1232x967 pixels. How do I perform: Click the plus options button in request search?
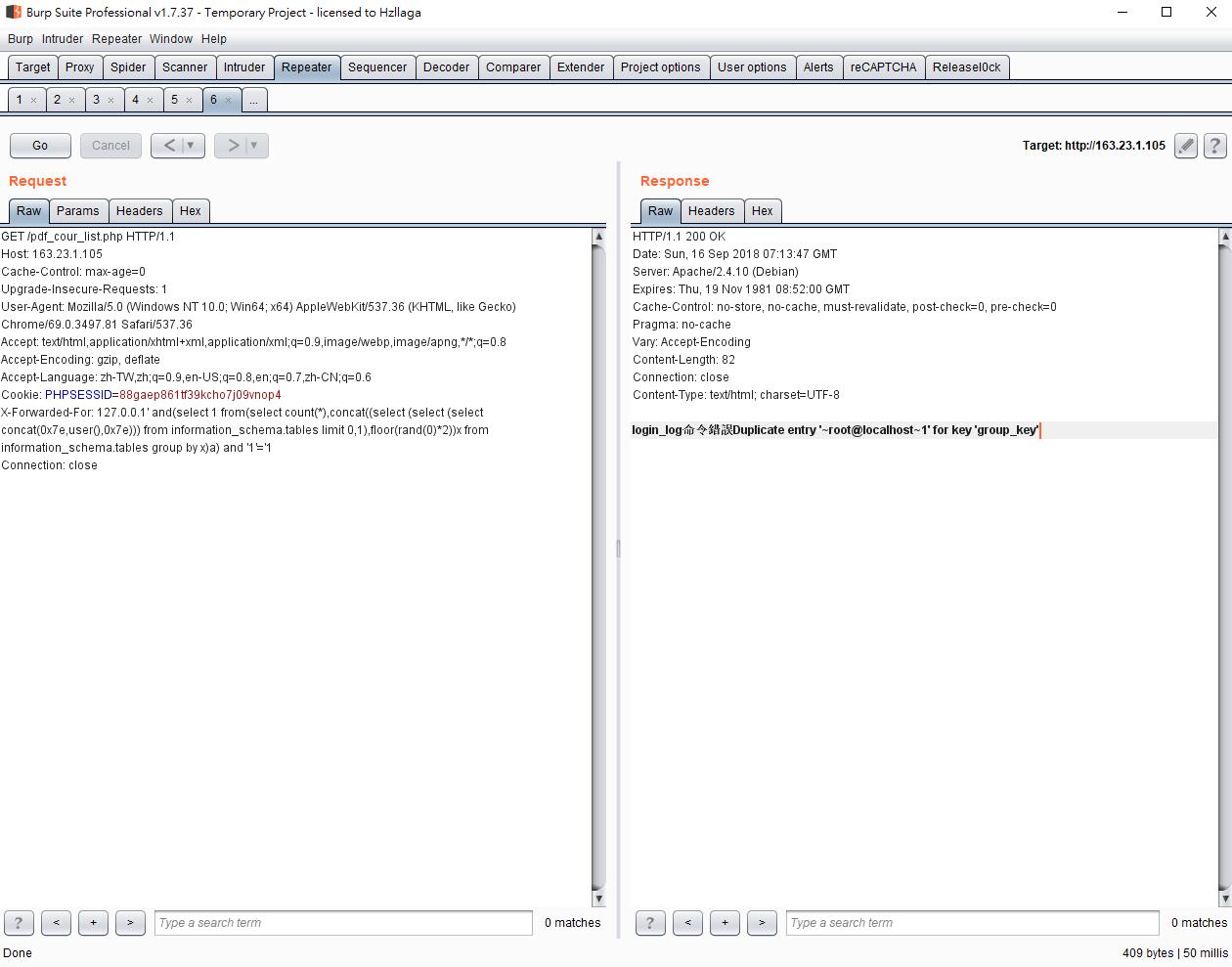pos(93,922)
